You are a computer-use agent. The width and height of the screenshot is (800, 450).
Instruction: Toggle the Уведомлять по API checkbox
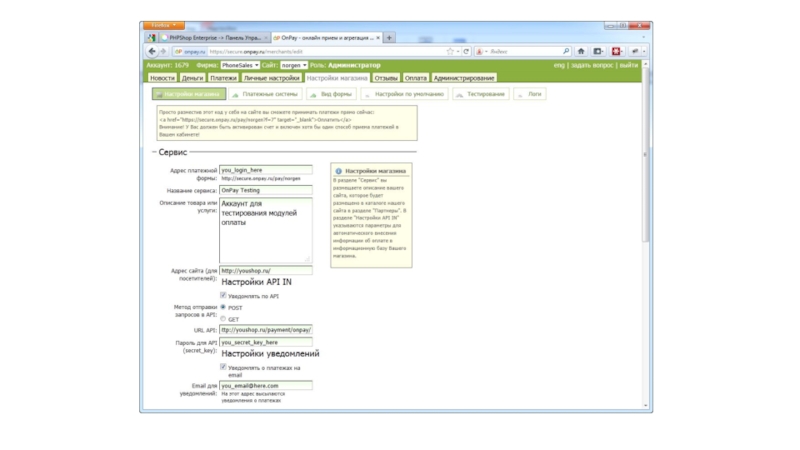(223, 295)
